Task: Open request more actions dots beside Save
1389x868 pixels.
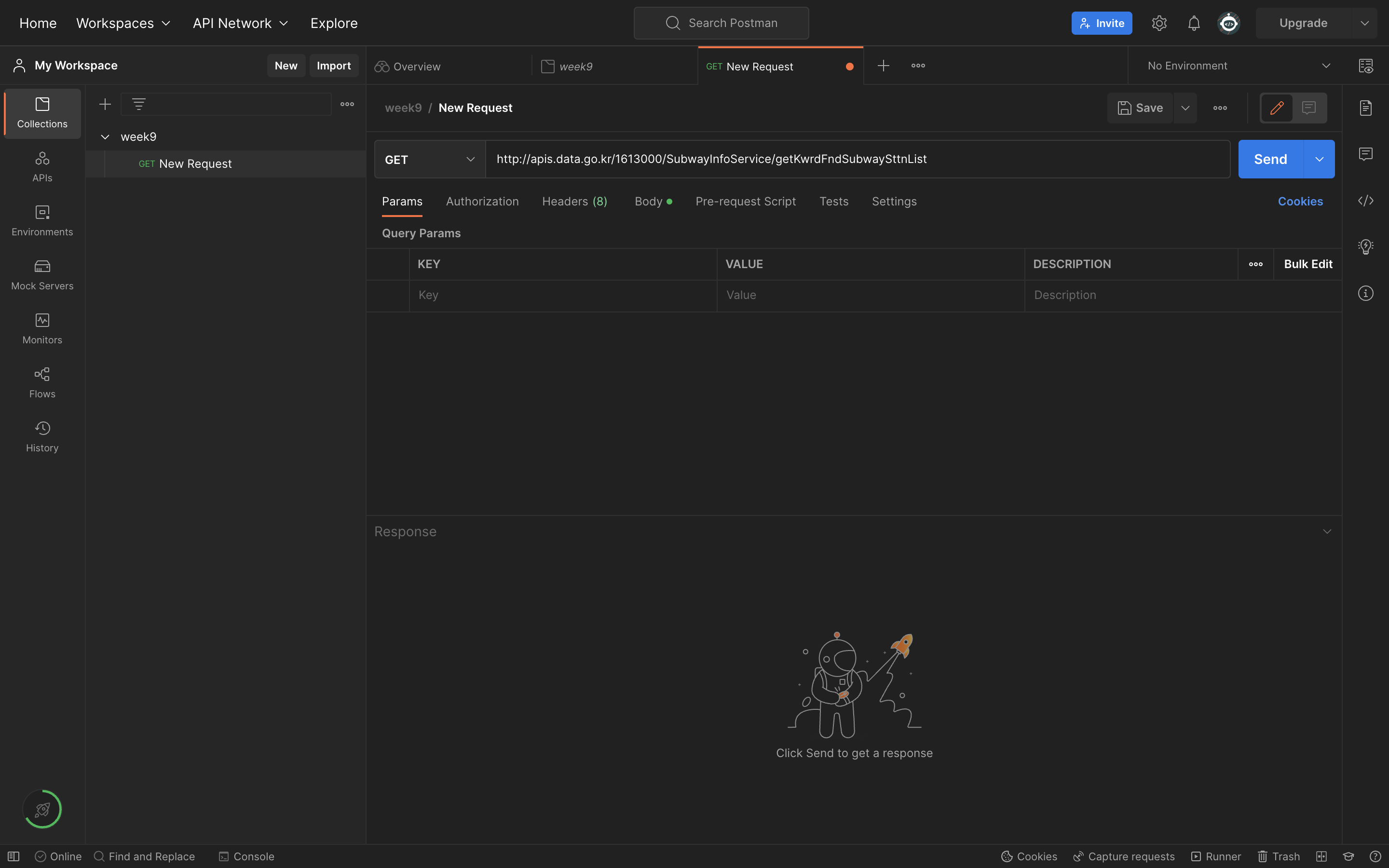Action: [x=1220, y=108]
